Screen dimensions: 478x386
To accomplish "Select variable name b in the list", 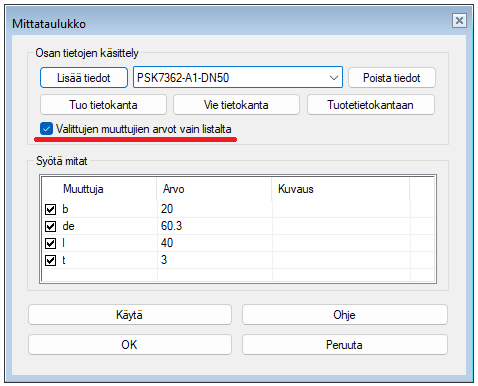I will pos(65,209).
